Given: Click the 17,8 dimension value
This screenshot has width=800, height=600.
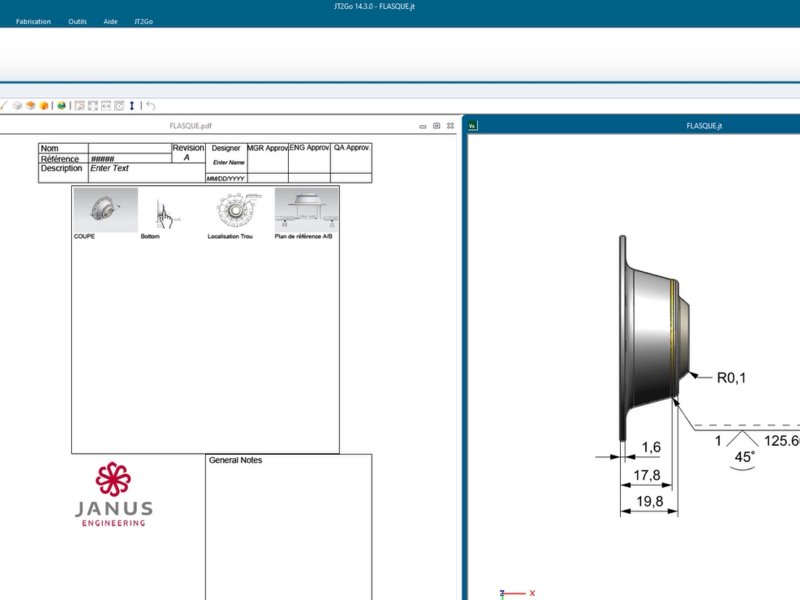Looking at the screenshot, I should click(647, 476).
